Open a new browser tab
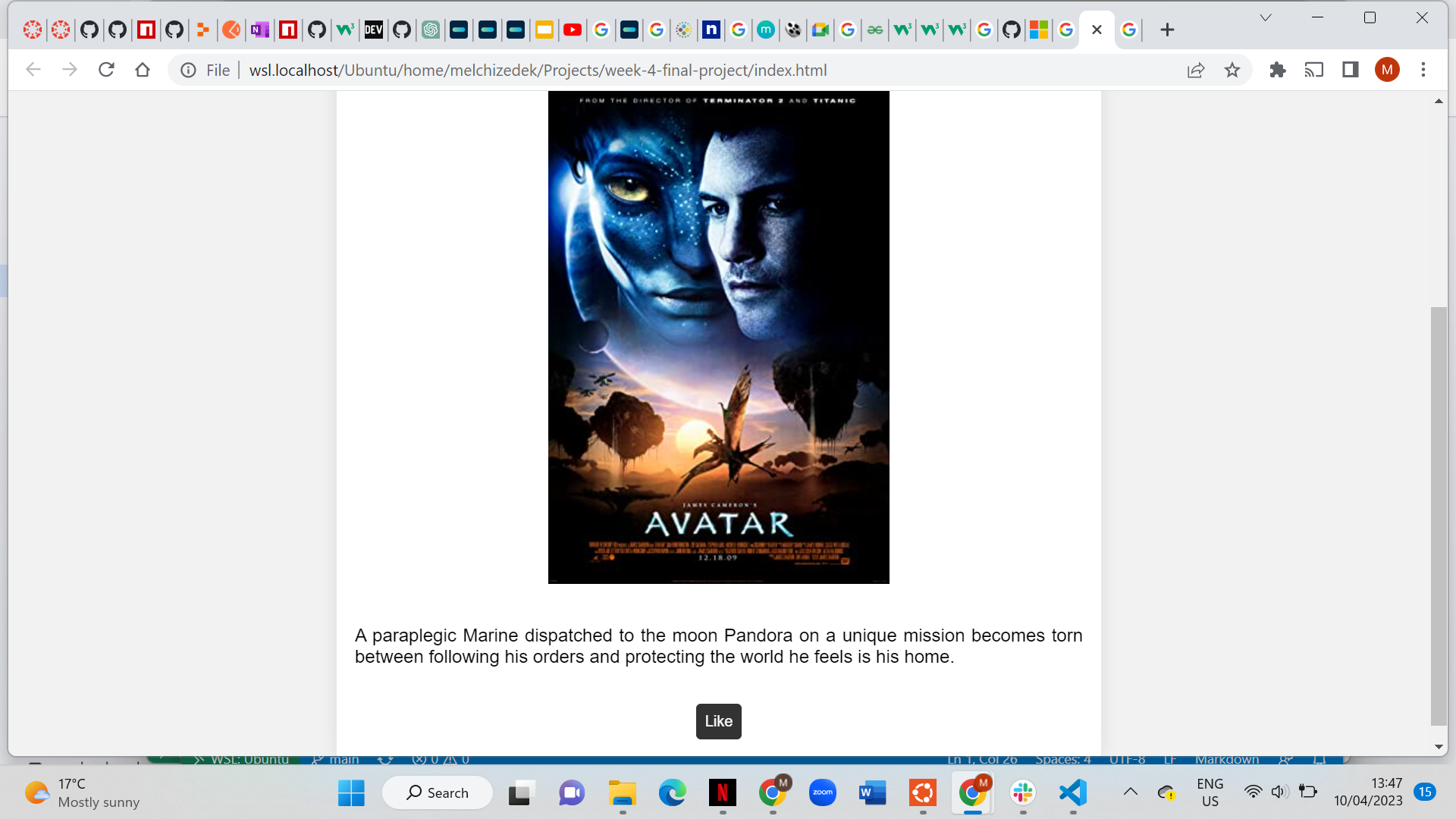Image resolution: width=1456 pixels, height=819 pixels. 1167,30
